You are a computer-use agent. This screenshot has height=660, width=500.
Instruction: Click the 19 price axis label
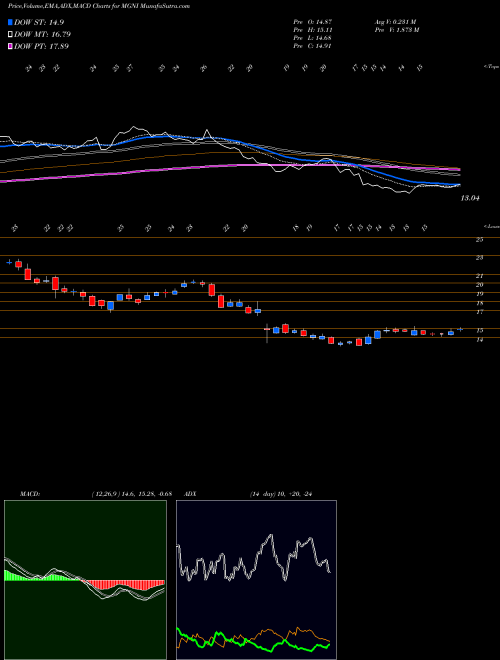[479, 294]
